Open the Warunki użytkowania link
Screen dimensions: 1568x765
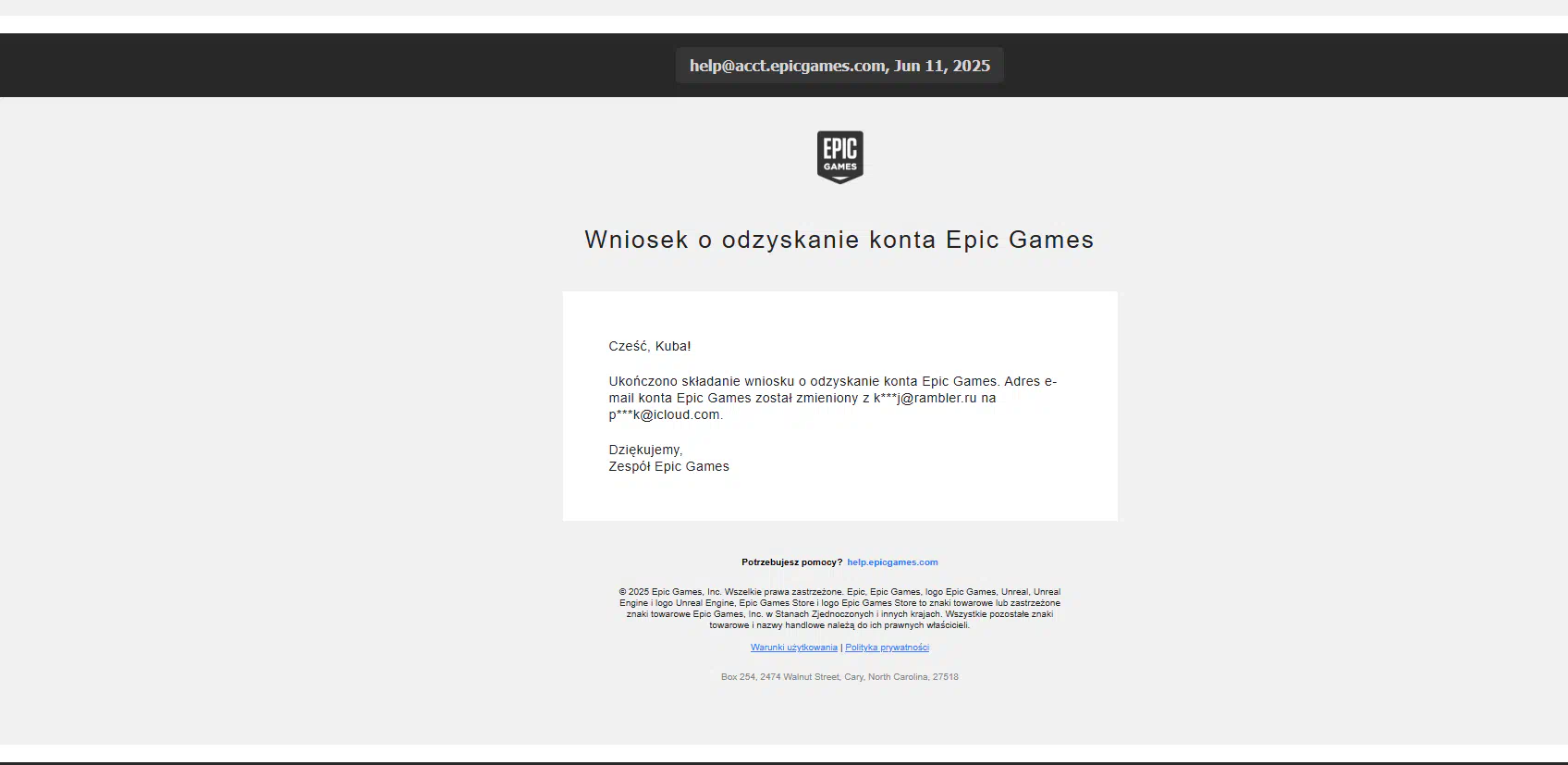794,648
